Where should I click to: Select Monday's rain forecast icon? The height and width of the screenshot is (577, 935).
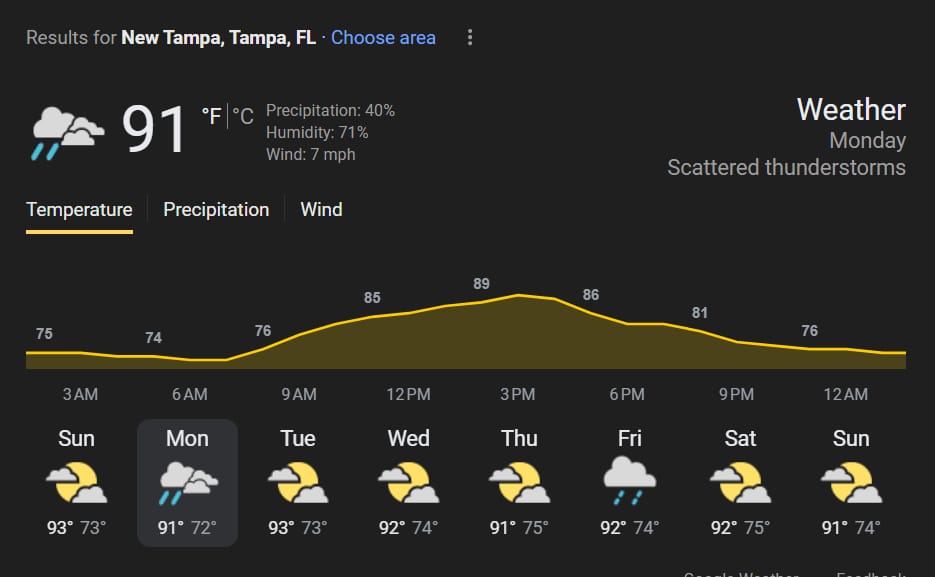187,482
